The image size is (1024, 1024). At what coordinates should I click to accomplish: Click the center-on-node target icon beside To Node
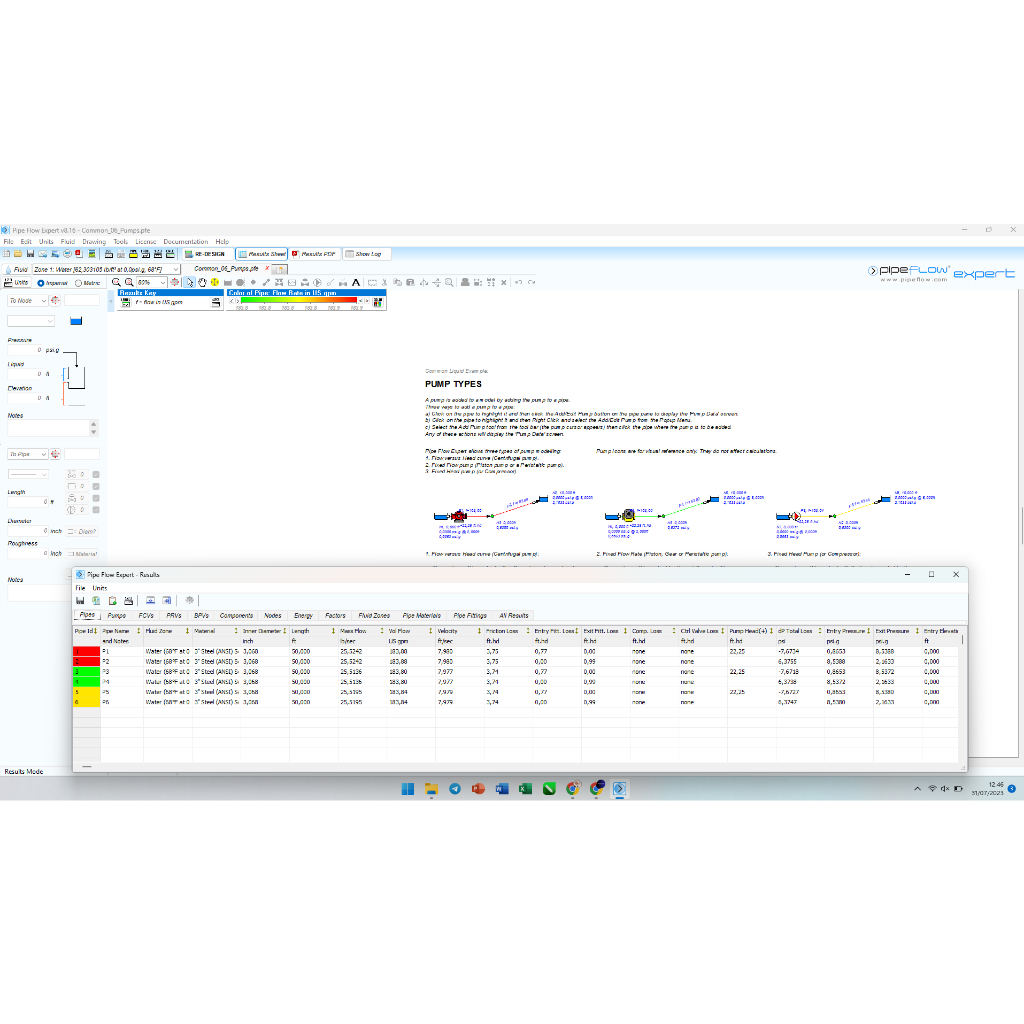click(x=56, y=300)
